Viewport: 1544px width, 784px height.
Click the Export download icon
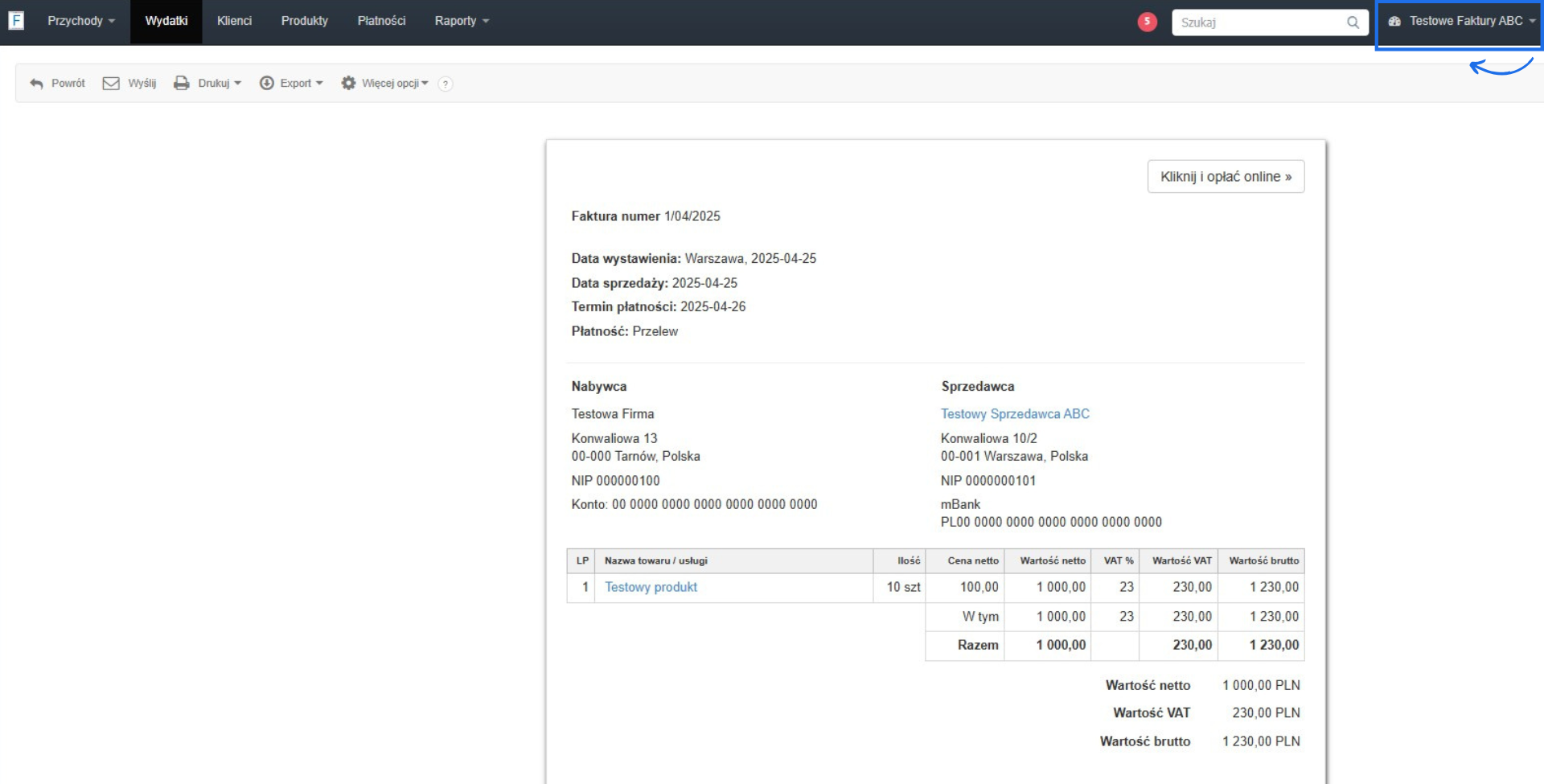(x=267, y=84)
